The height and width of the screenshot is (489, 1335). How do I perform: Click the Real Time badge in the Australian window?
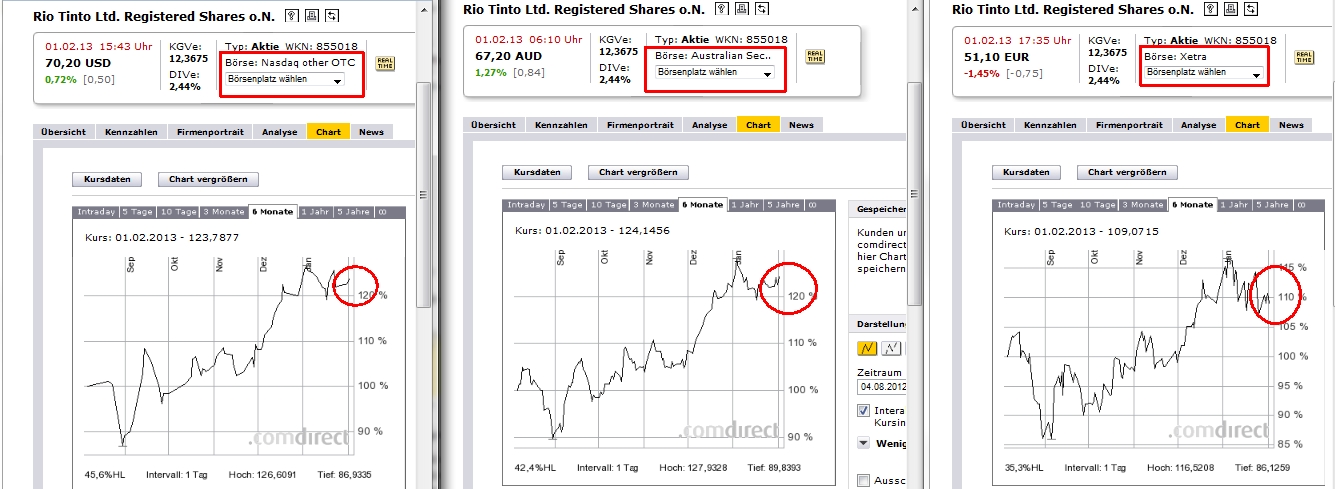click(817, 58)
